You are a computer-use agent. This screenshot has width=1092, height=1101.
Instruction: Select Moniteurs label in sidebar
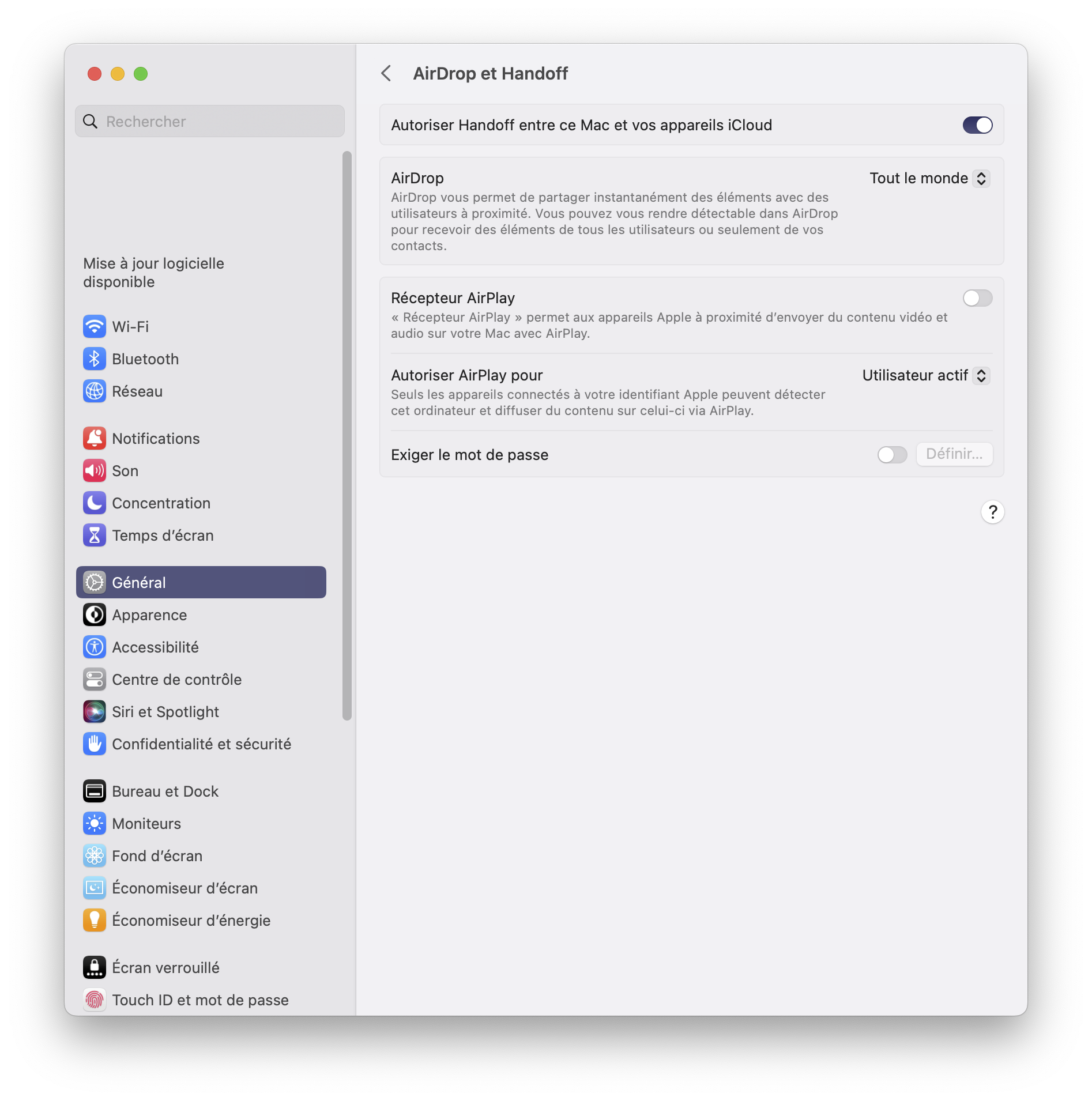[146, 823]
